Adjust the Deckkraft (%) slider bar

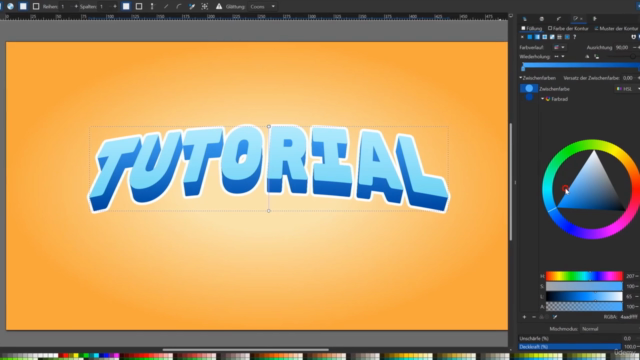570,347
